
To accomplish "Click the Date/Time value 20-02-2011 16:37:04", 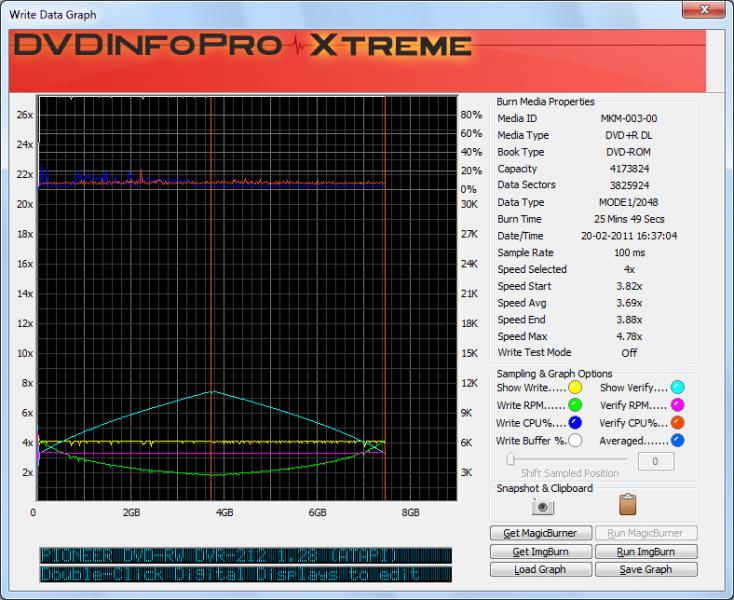I will [x=629, y=236].
